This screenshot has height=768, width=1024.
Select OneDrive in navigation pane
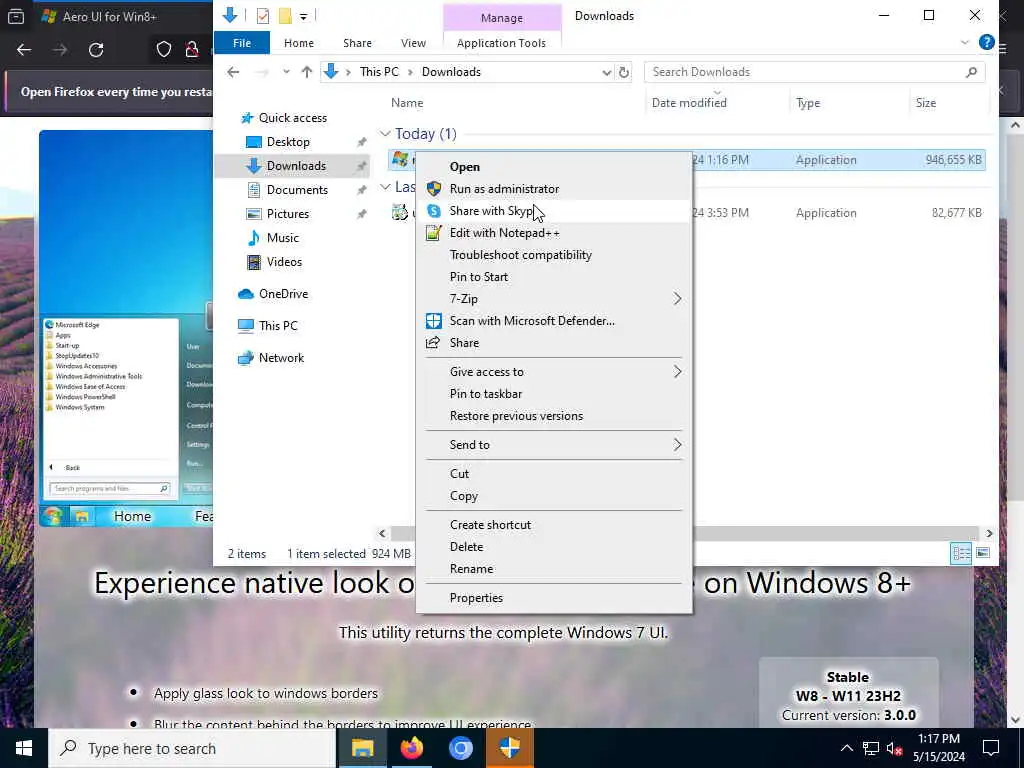[282, 294]
